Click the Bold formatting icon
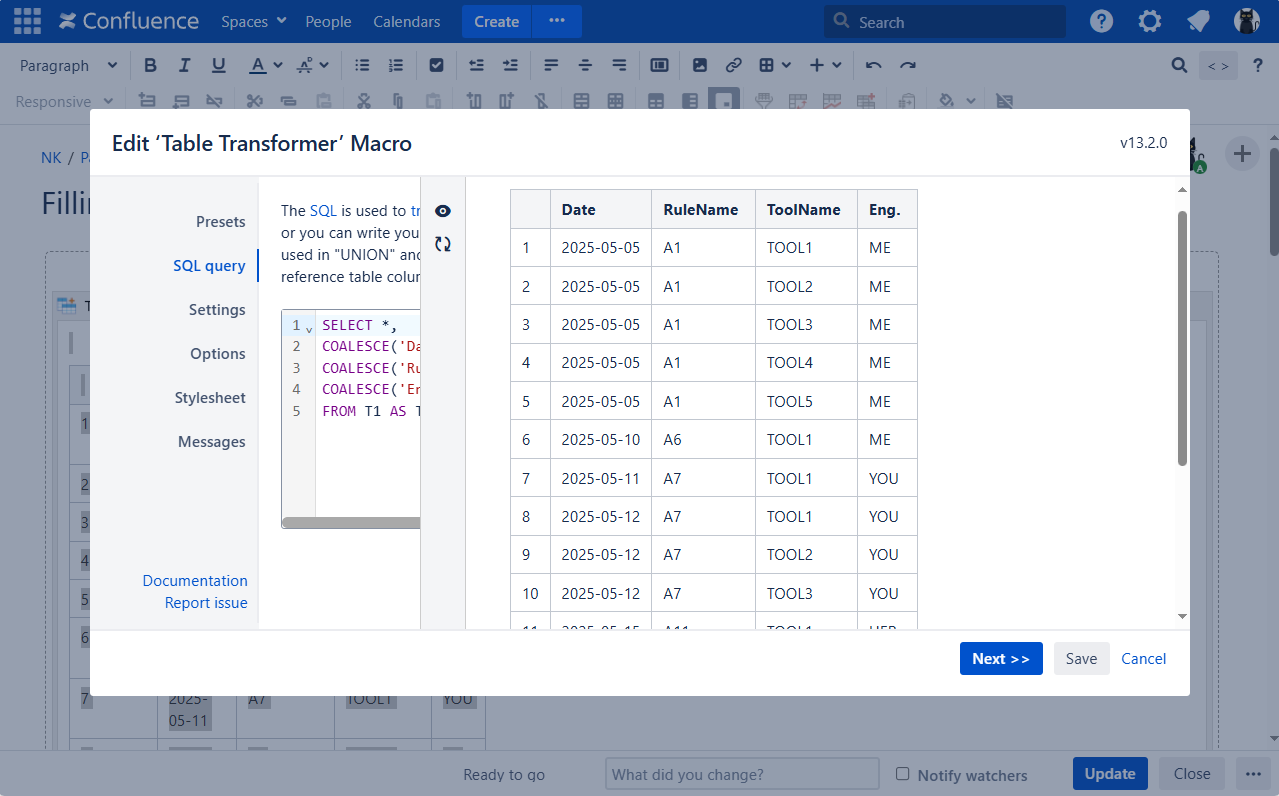 150,65
